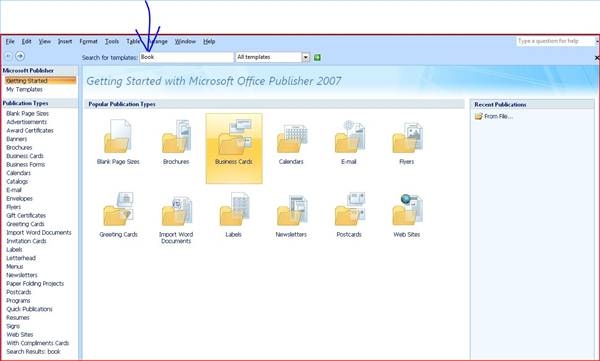Open the View menu
The width and height of the screenshot is (600, 361).
coord(44,41)
